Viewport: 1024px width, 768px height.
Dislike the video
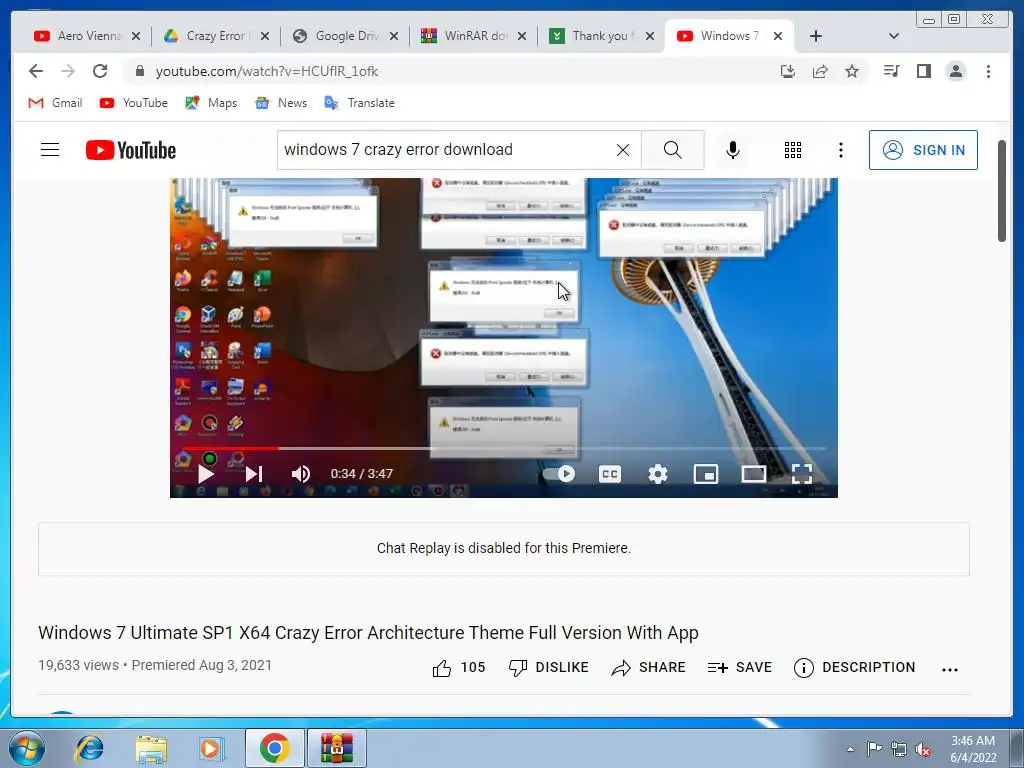(x=549, y=667)
